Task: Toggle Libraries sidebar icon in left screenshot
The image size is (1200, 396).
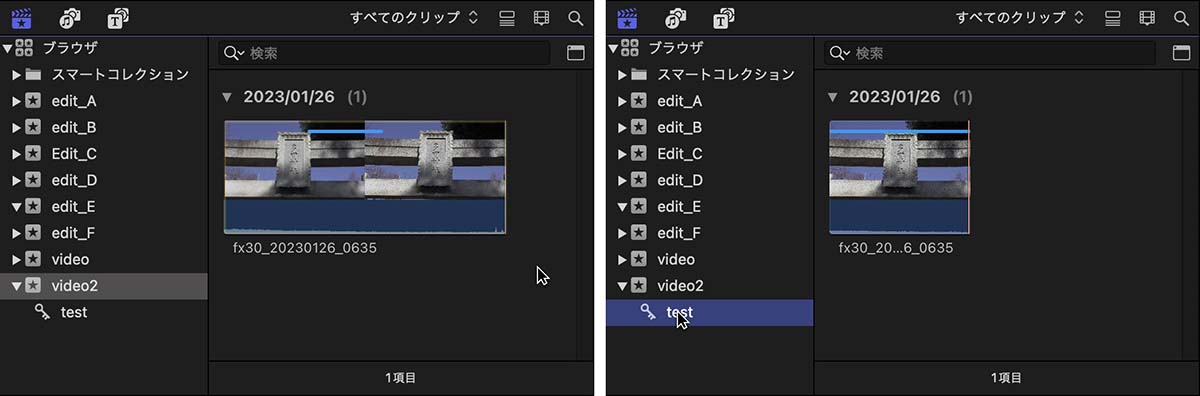Action: pyautogui.click(x=22, y=18)
